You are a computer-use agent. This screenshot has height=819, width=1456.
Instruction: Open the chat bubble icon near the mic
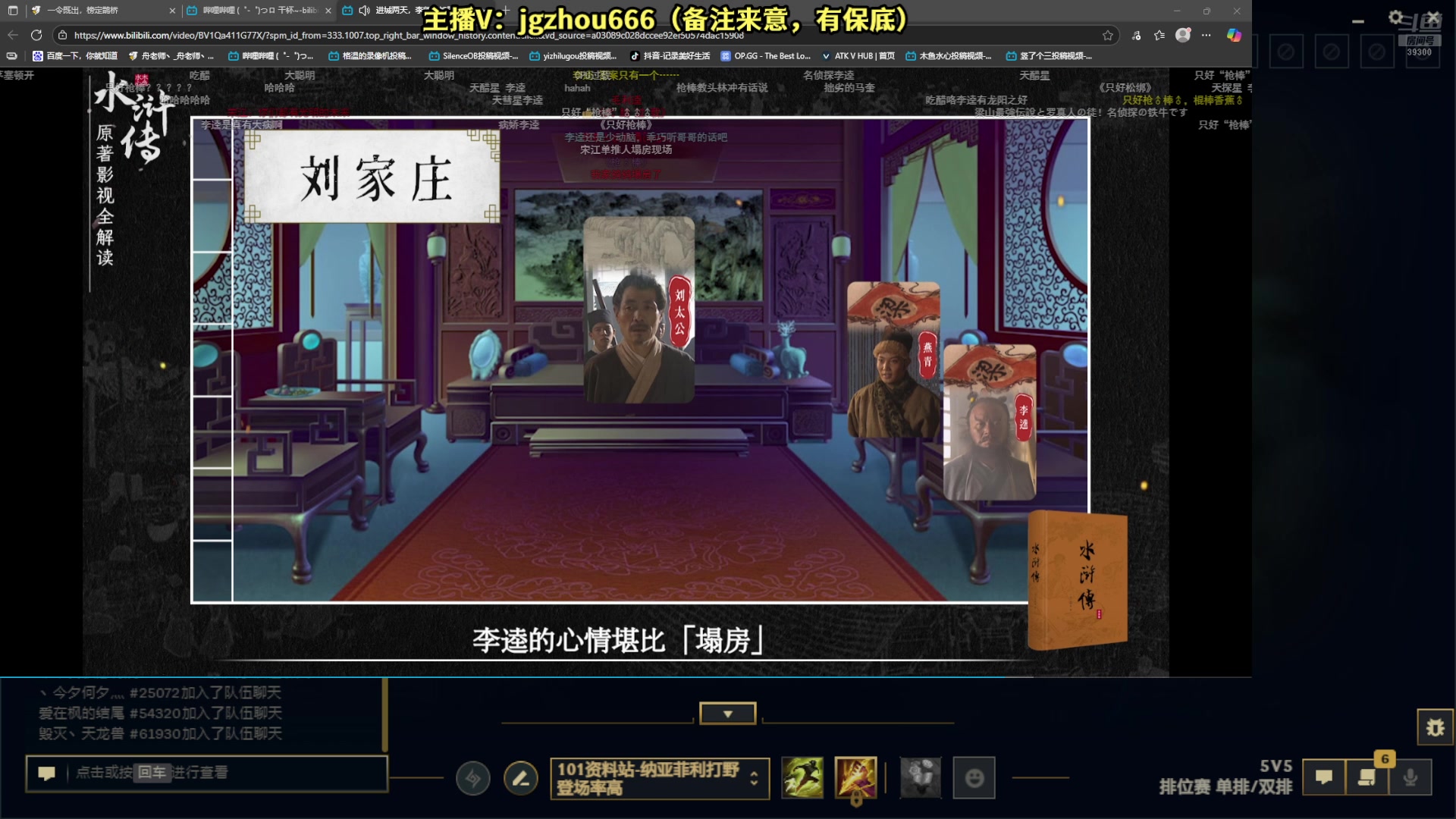point(1324,777)
